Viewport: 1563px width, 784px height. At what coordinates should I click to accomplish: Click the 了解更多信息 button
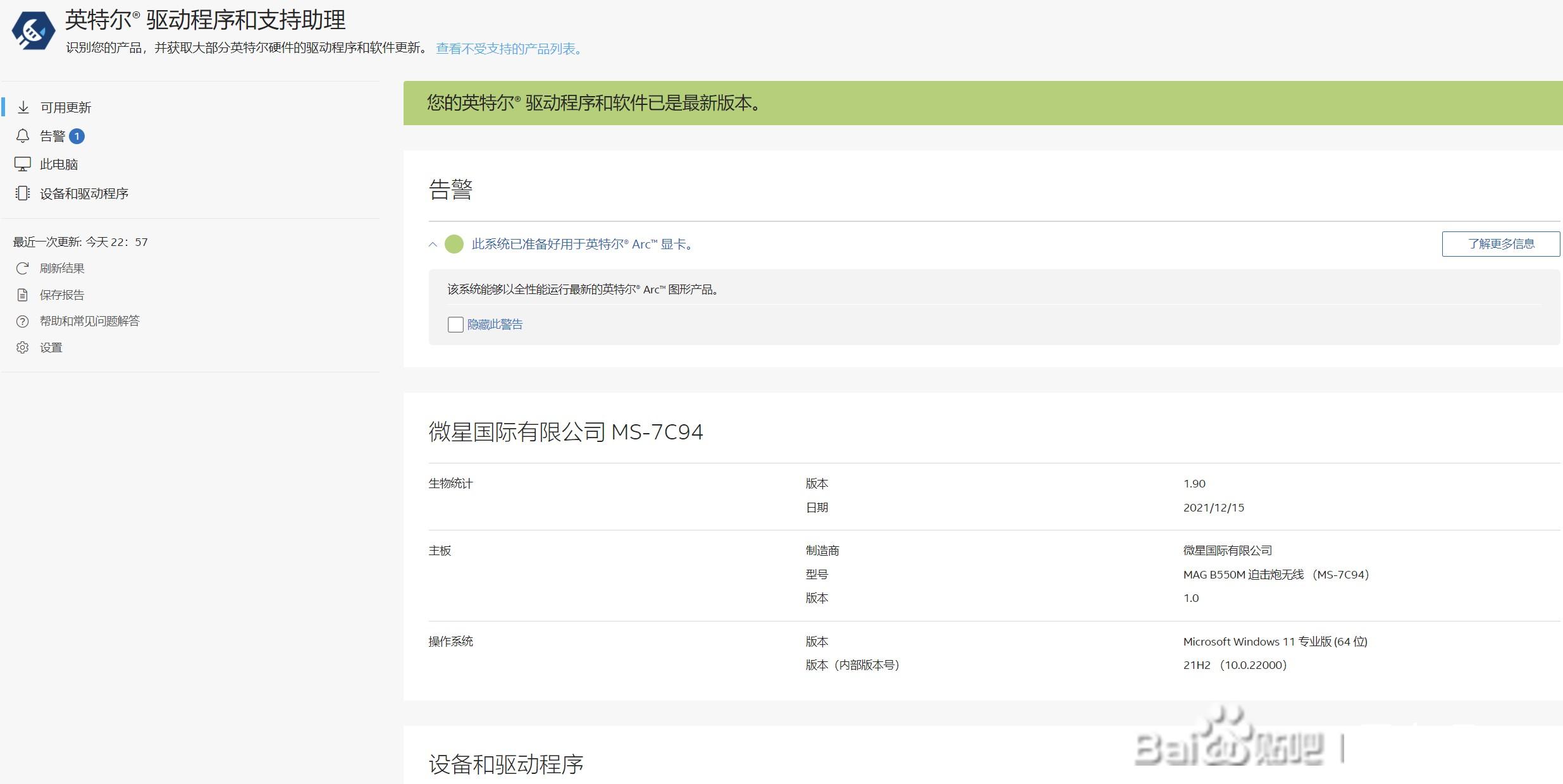click(1501, 244)
